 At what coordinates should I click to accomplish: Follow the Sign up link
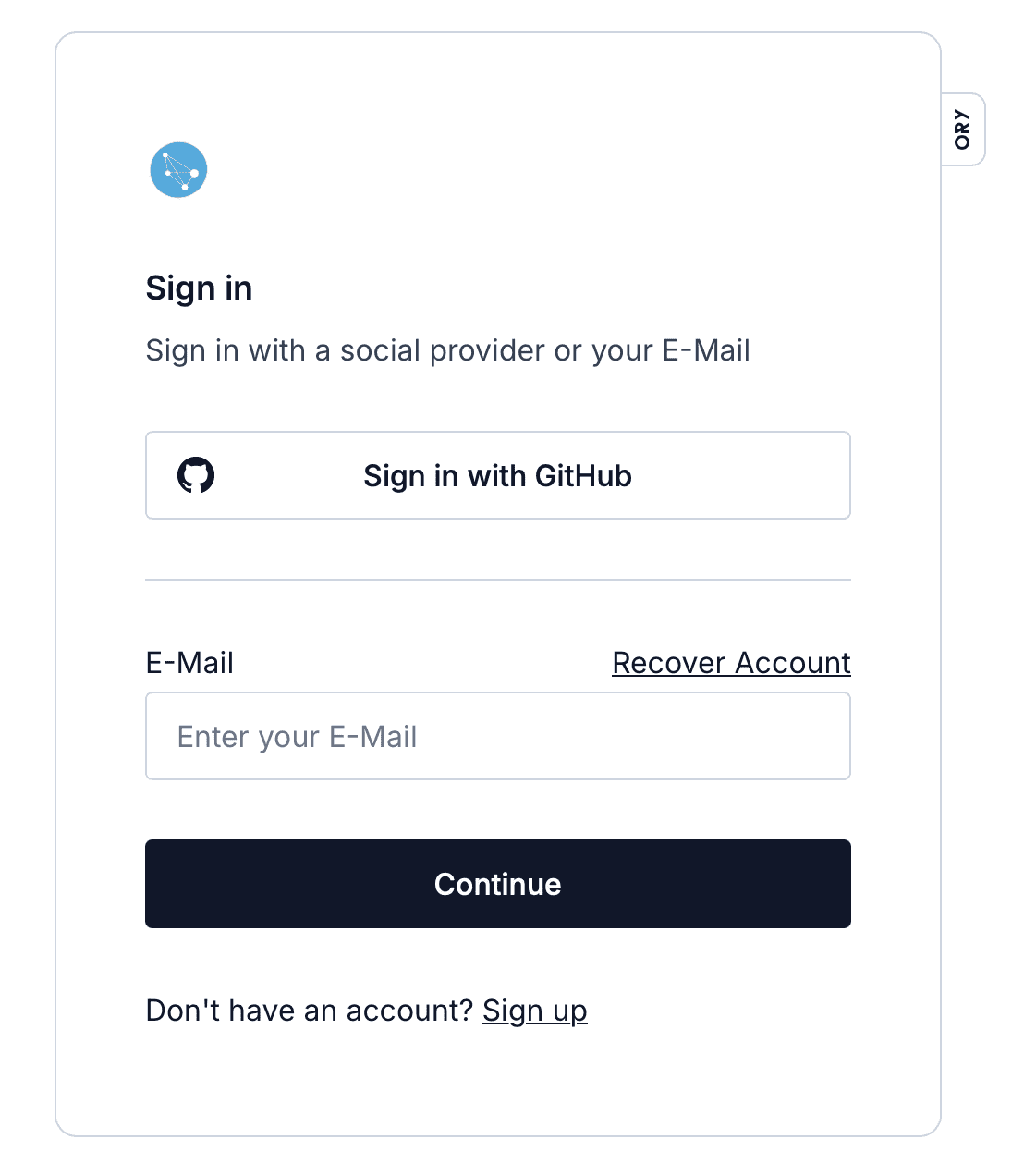[x=535, y=1011]
